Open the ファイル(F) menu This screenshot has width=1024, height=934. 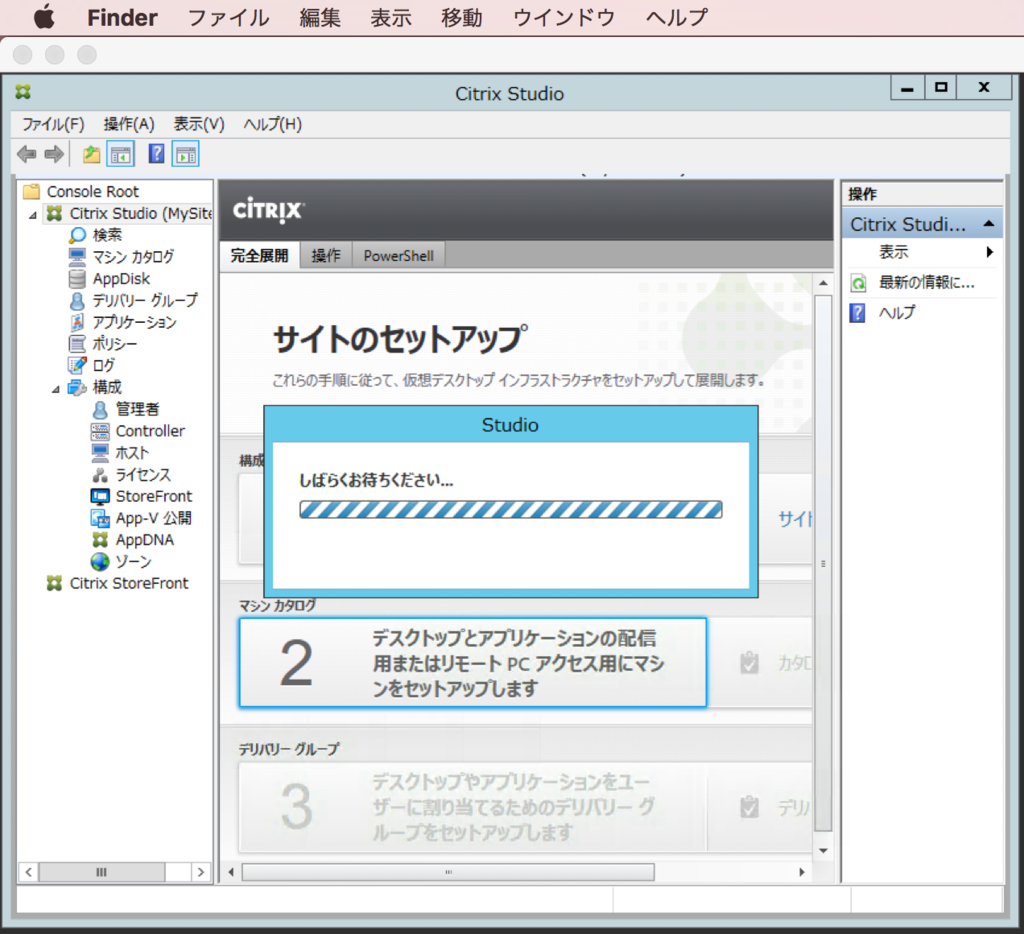(54, 124)
